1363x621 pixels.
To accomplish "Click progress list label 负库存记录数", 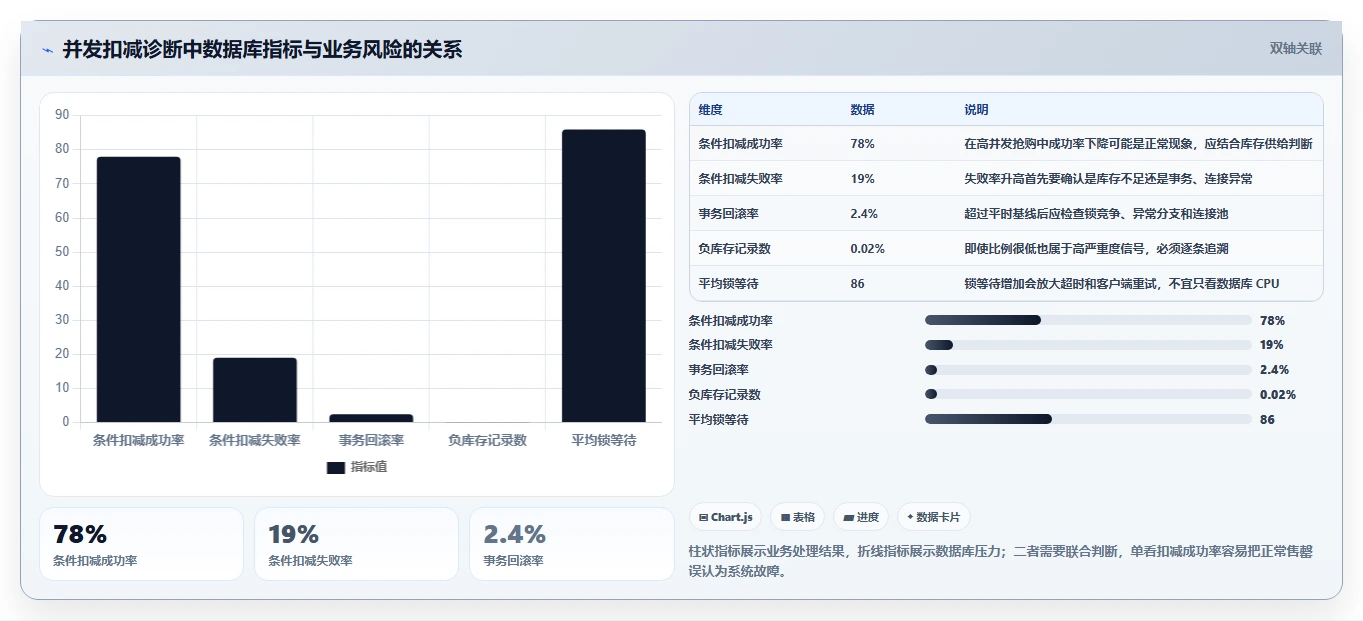I will (725, 395).
